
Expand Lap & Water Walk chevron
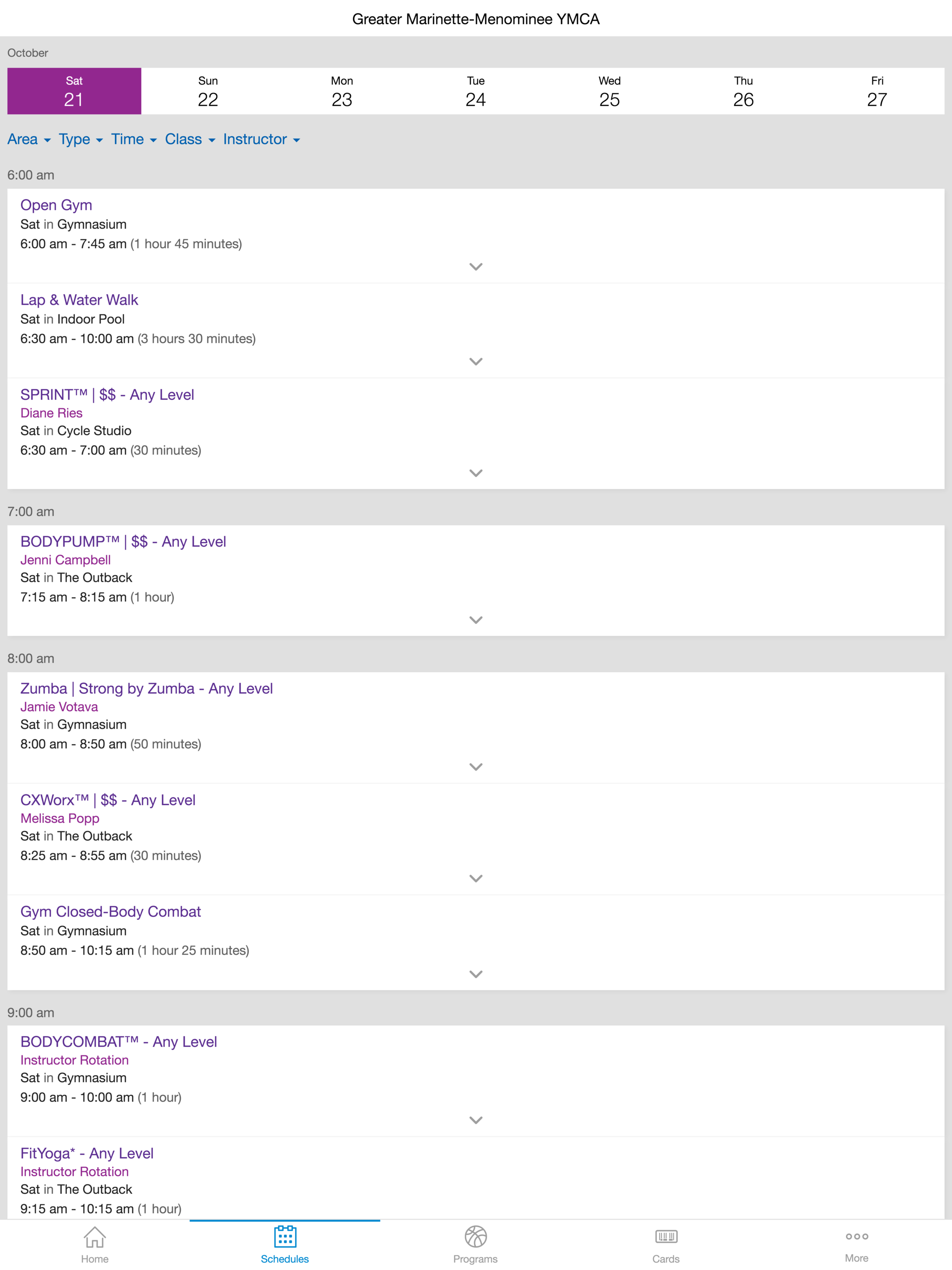[x=476, y=361]
